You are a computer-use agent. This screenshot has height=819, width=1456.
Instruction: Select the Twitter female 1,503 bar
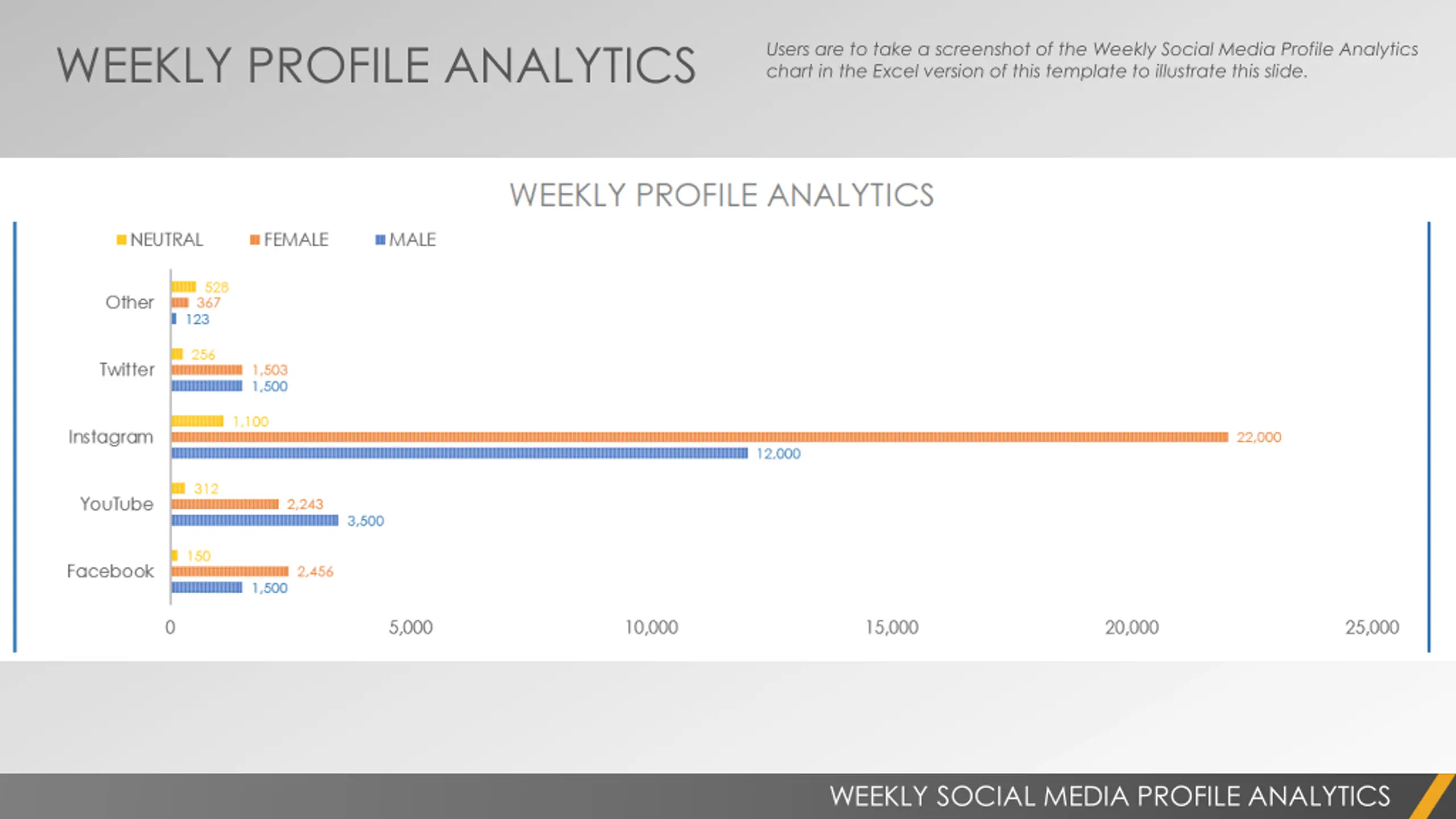point(207,370)
